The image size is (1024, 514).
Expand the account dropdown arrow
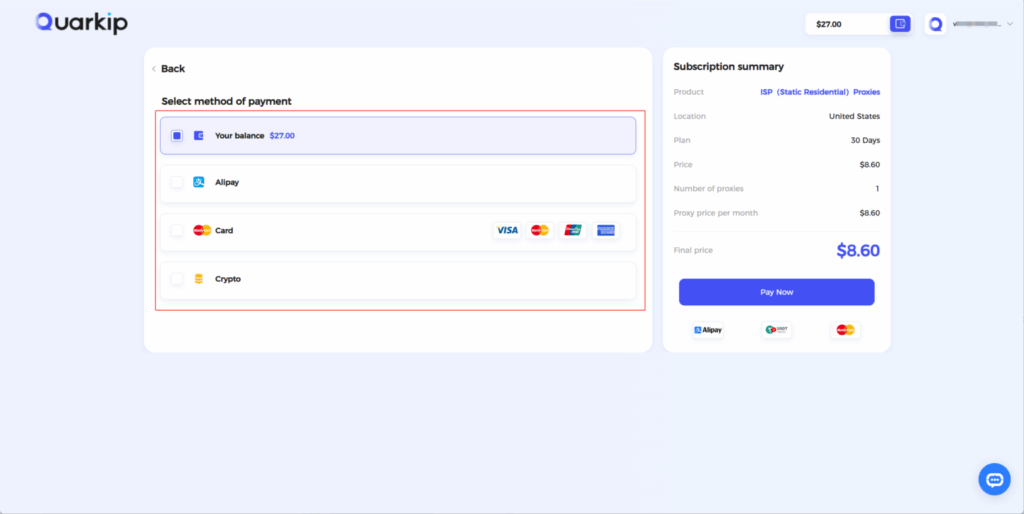tap(1010, 24)
